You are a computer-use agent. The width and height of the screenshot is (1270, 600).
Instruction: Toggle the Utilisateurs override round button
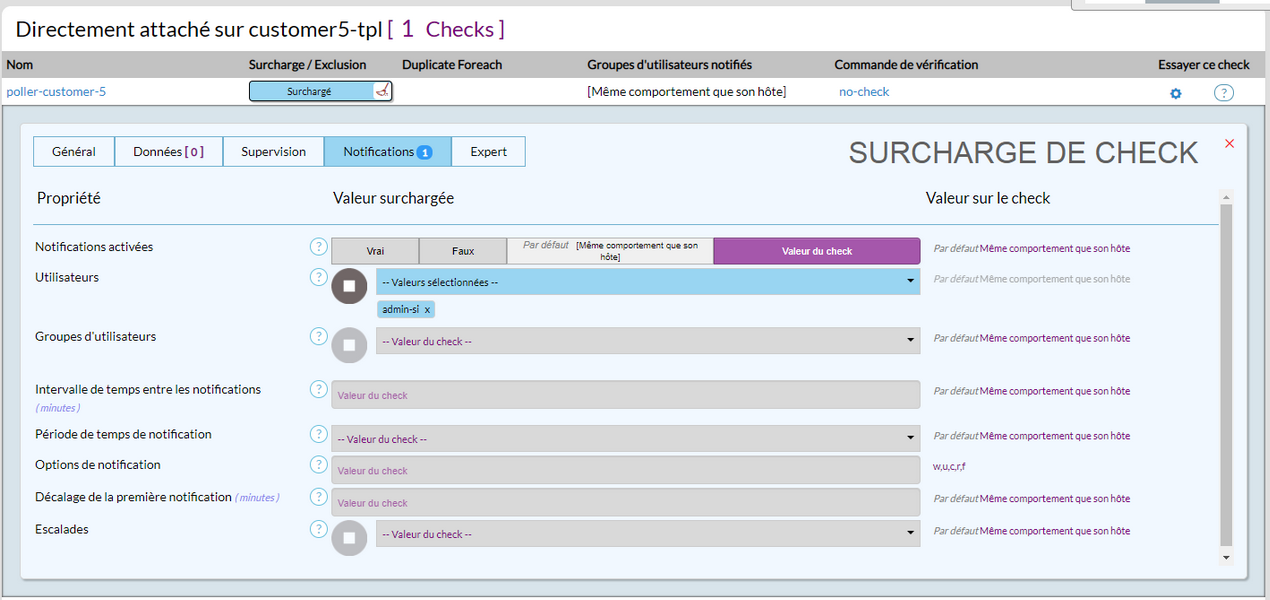click(x=349, y=286)
